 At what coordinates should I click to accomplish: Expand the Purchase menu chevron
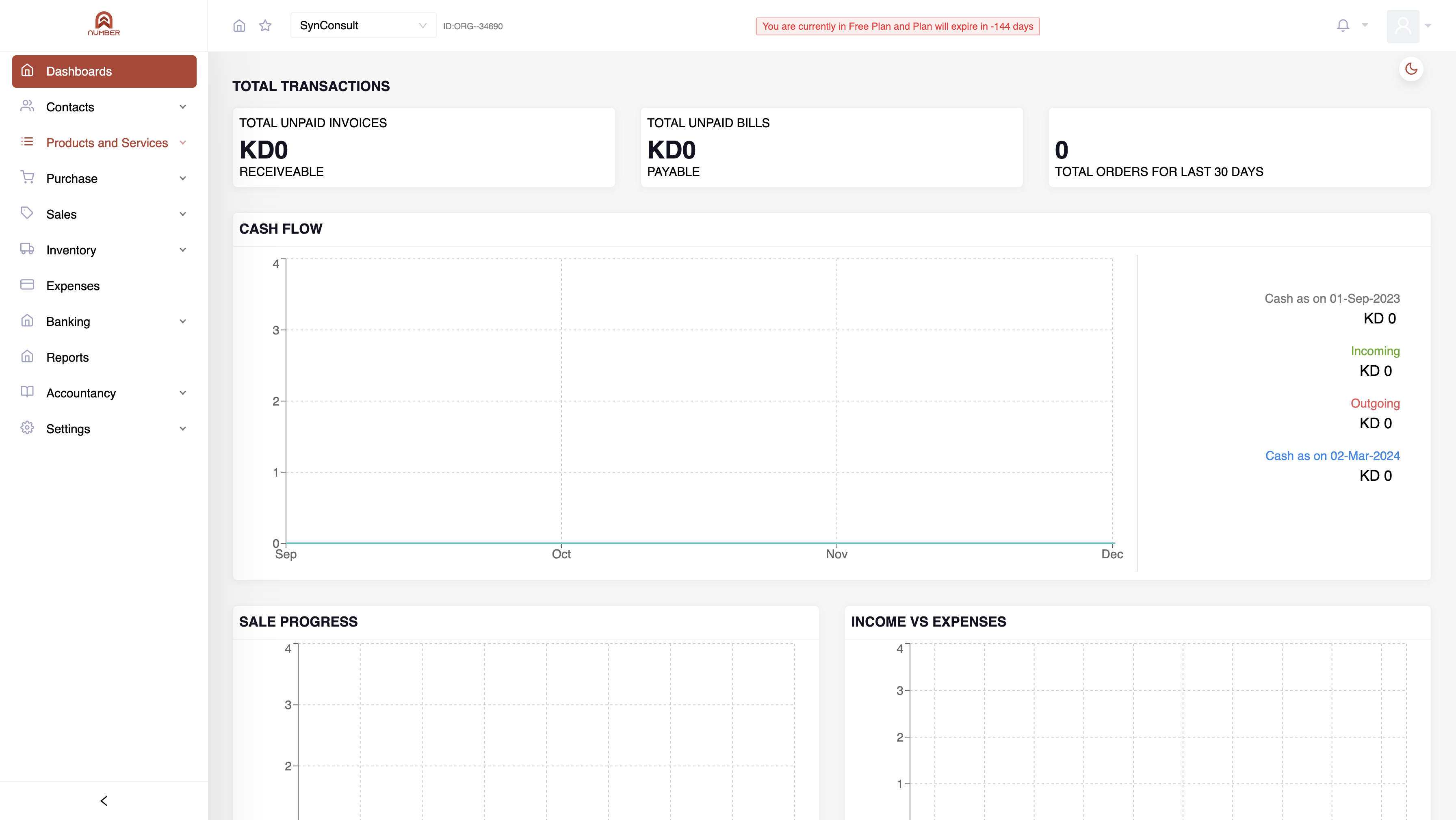182,179
